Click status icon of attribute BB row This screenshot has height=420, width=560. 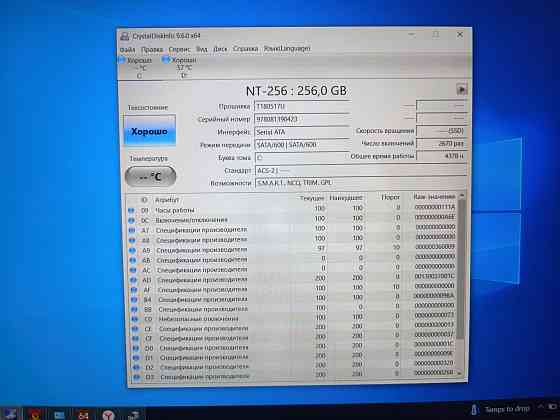(x=135, y=309)
